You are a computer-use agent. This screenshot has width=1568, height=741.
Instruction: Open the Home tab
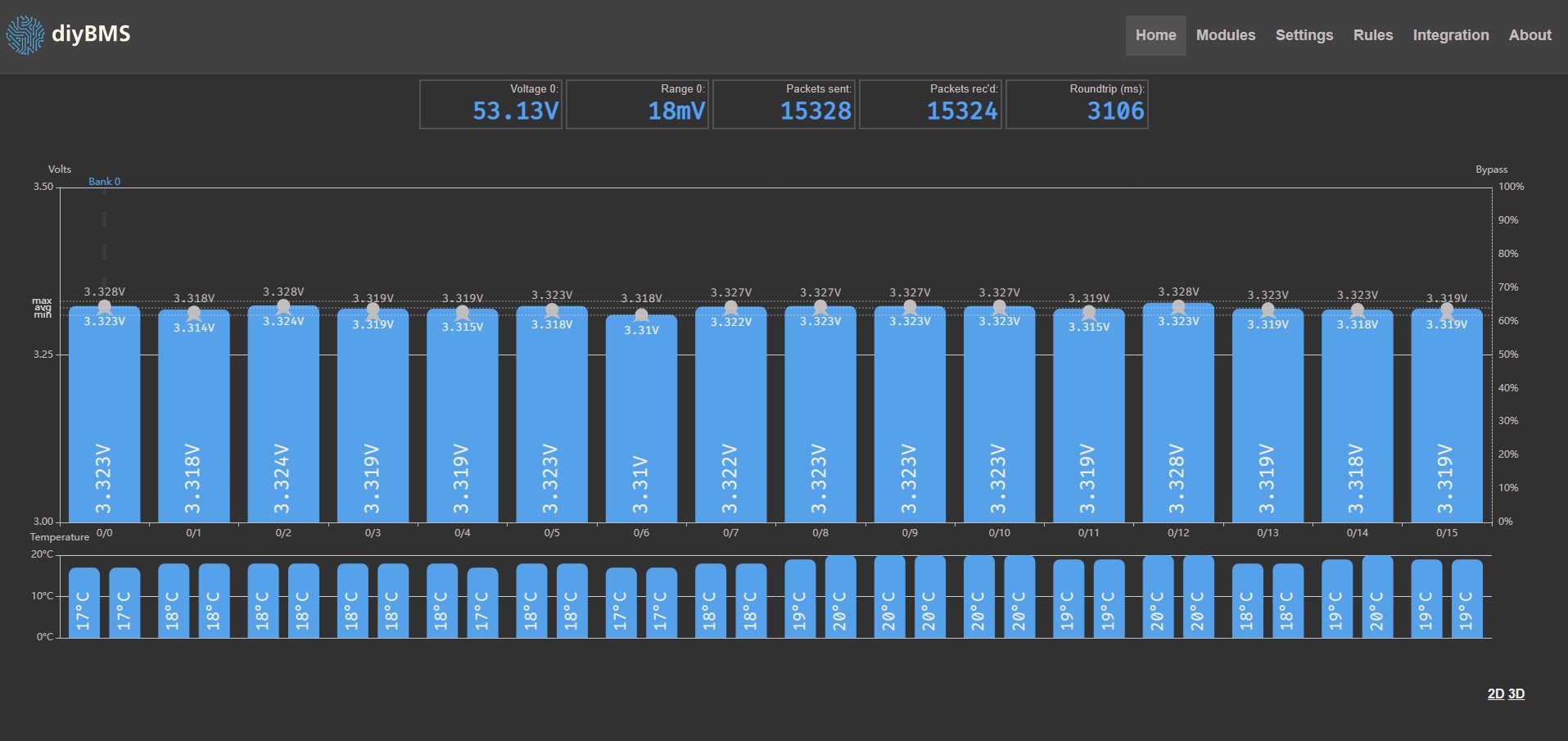[1155, 35]
